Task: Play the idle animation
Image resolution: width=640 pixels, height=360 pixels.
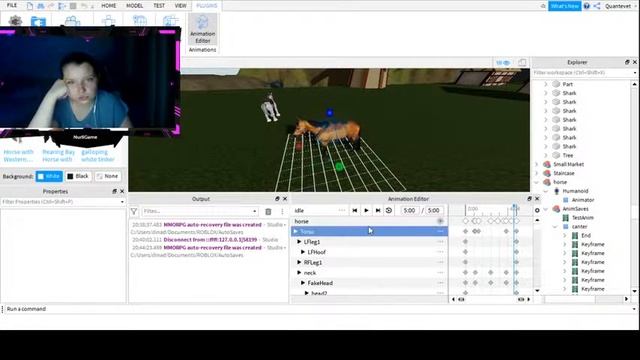Action: [x=366, y=210]
